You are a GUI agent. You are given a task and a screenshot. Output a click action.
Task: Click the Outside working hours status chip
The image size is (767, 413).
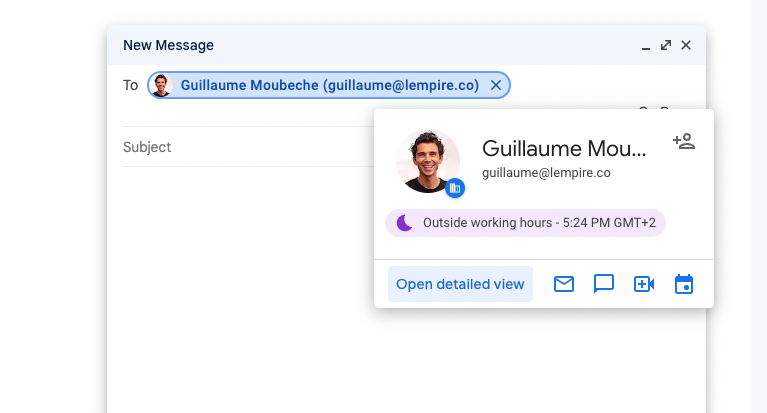click(526, 222)
